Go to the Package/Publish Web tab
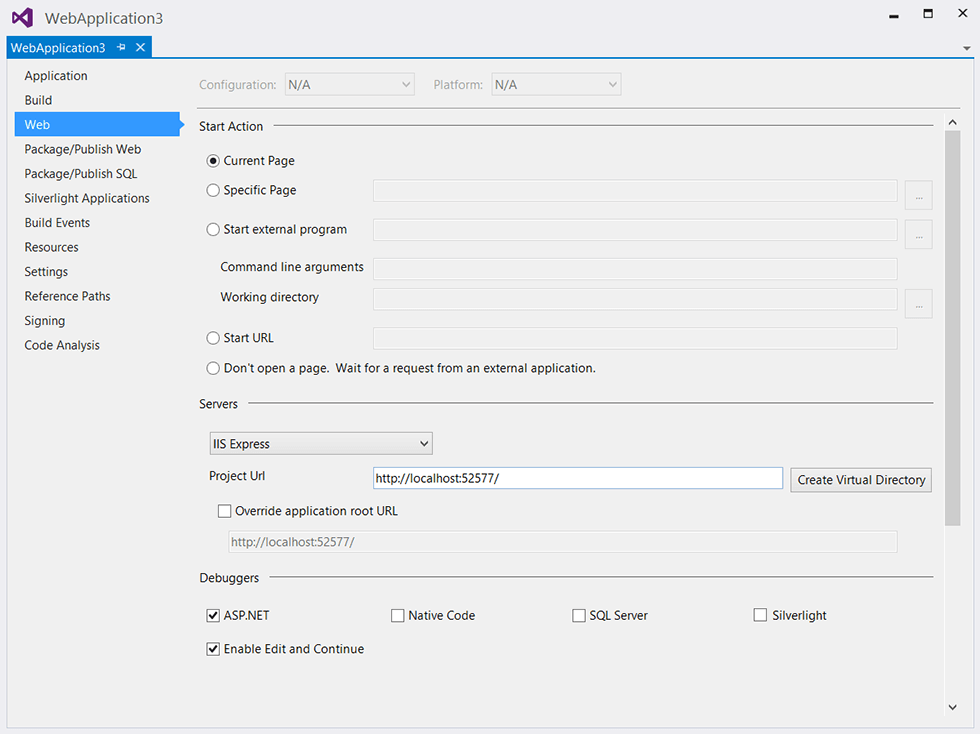Image resolution: width=980 pixels, height=734 pixels. click(x=82, y=149)
